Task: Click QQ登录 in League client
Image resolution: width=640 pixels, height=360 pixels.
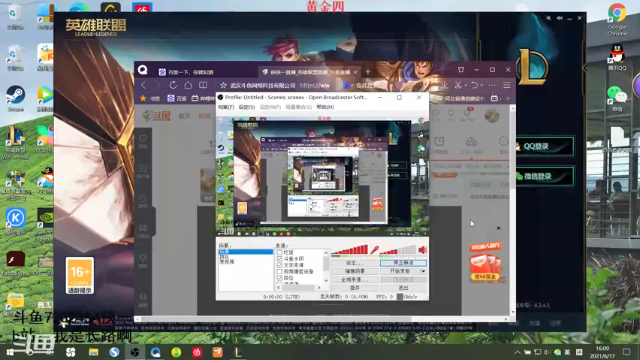Action: click(x=545, y=146)
